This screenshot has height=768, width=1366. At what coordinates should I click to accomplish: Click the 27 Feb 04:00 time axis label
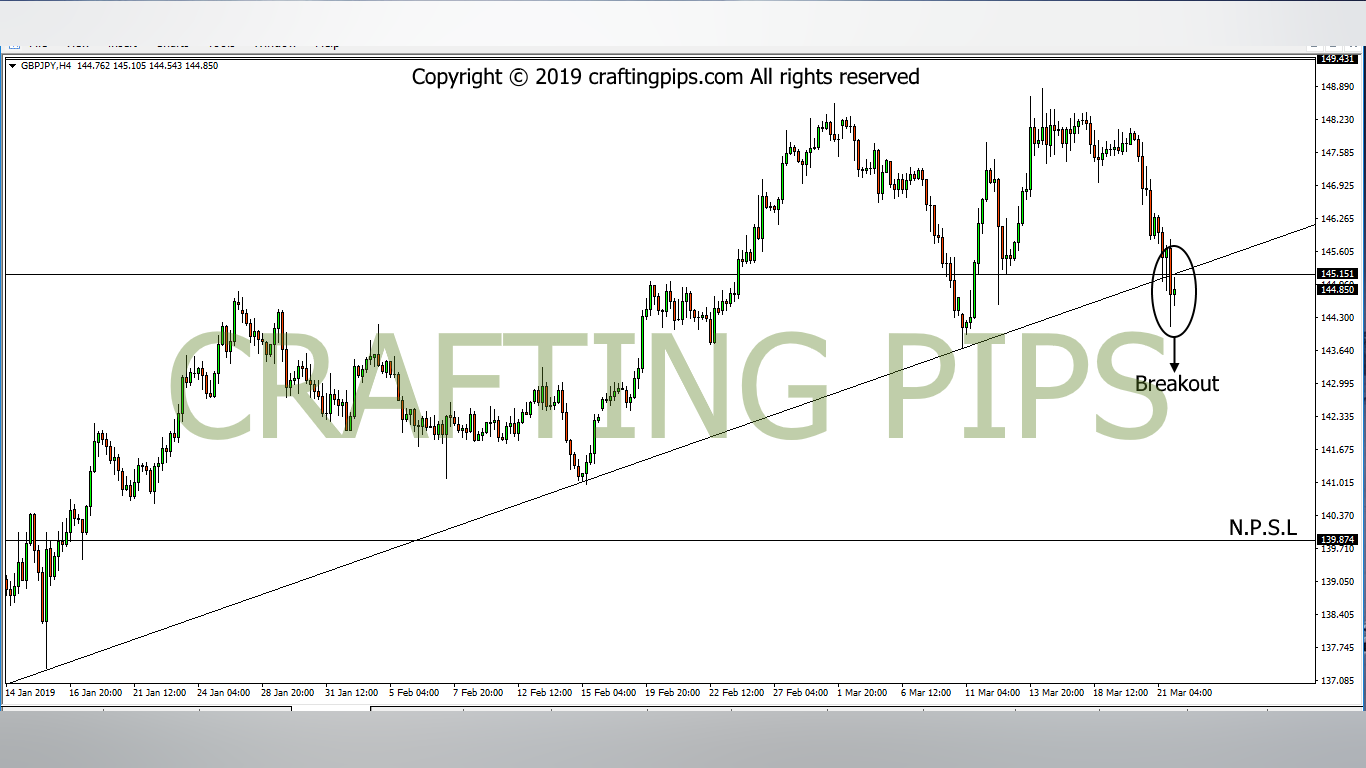[800, 692]
